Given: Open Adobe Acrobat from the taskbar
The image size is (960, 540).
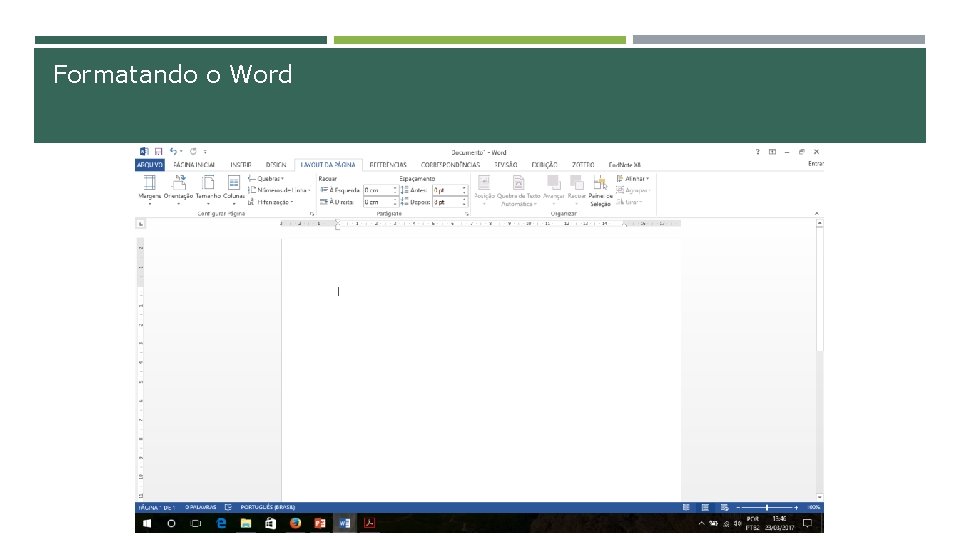Looking at the screenshot, I should [369, 523].
